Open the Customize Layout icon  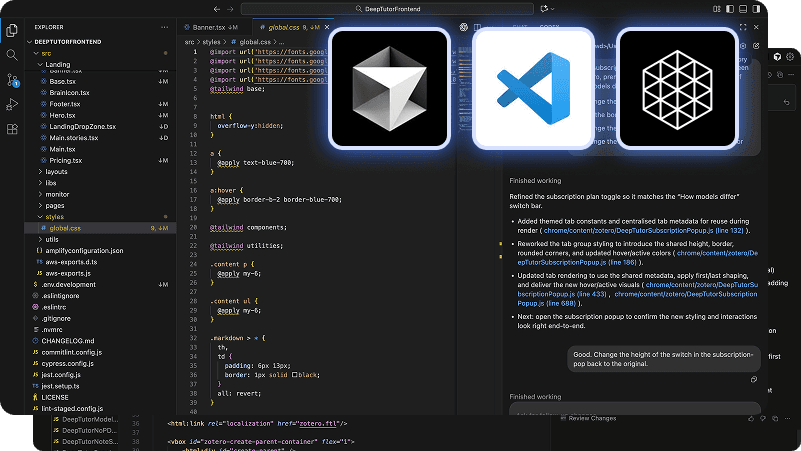click(x=717, y=9)
